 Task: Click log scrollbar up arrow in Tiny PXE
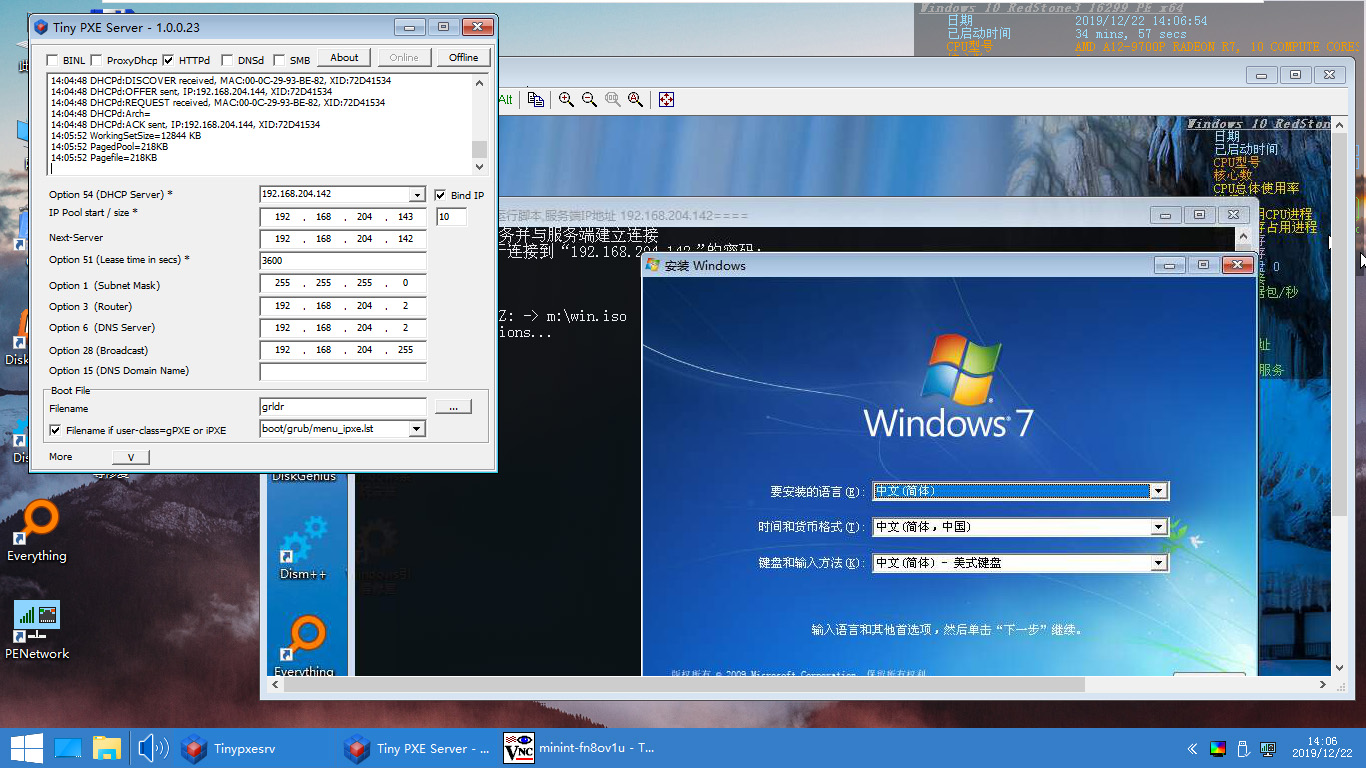[x=479, y=84]
